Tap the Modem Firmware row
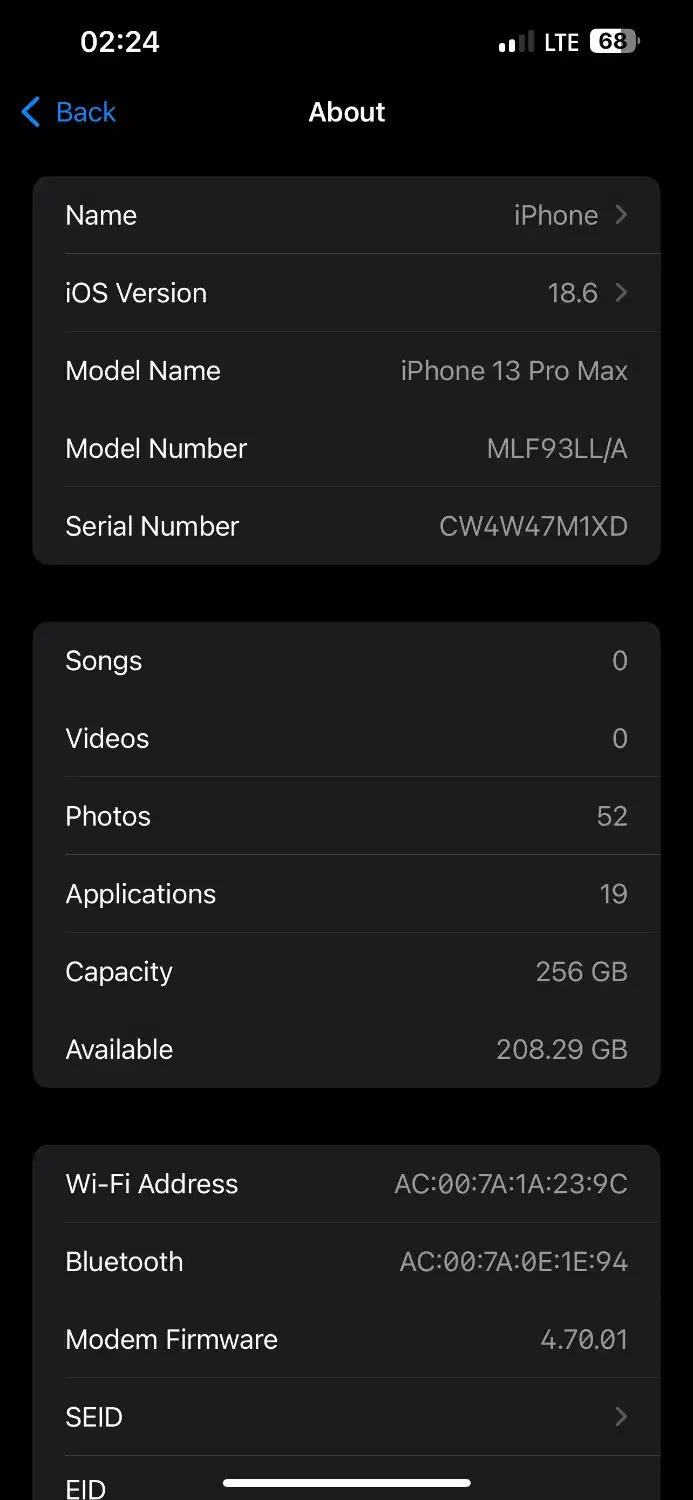This screenshot has width=693, height=1500. pyautogui.click(x=346, y=1340)
